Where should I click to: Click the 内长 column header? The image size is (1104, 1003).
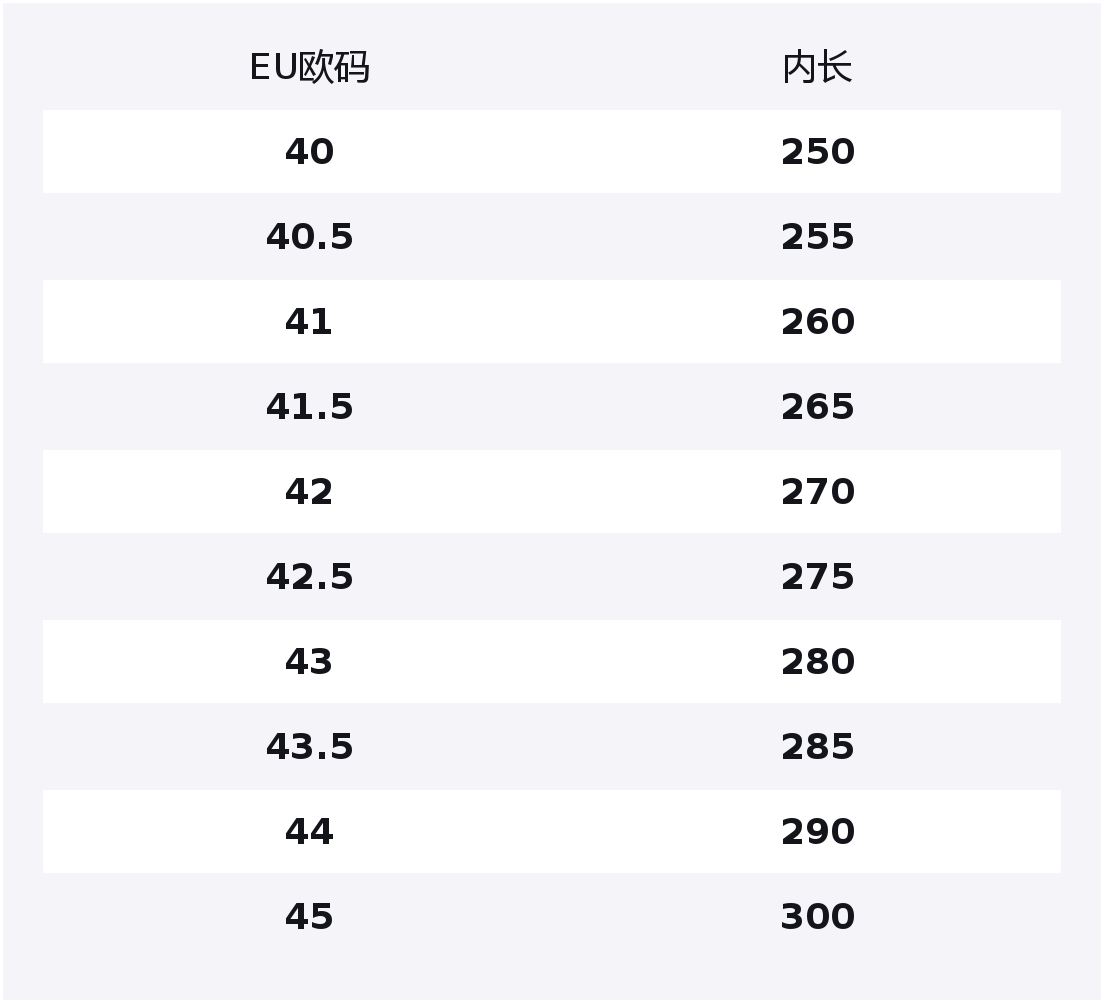click(817, 68)
